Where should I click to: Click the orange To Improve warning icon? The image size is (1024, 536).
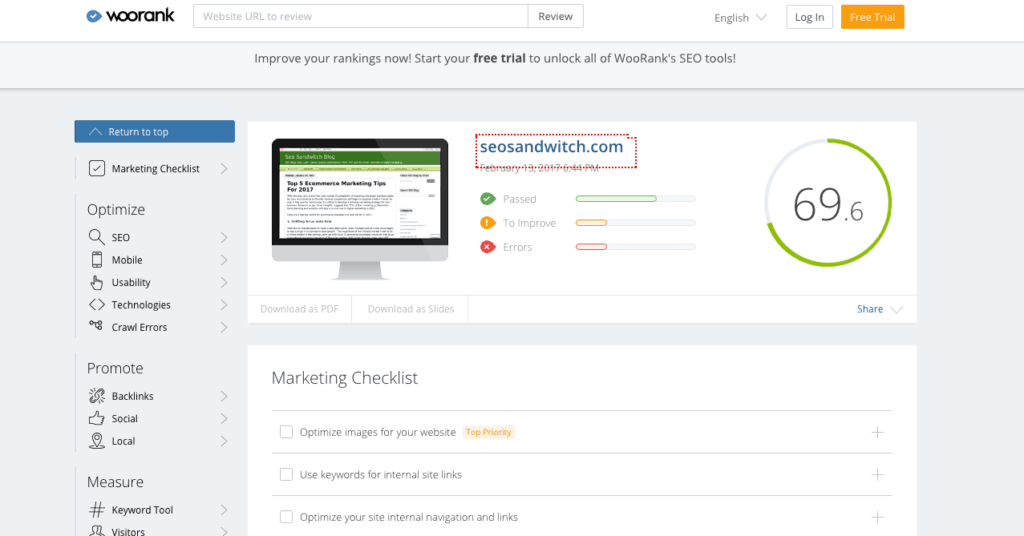tap(488, 223)
